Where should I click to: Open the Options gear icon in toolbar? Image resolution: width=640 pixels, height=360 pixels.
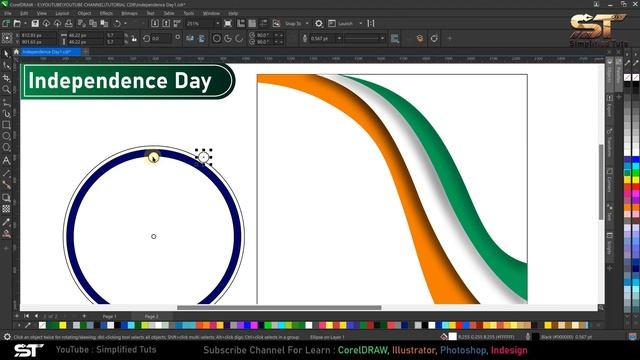(x=319, y=24)
